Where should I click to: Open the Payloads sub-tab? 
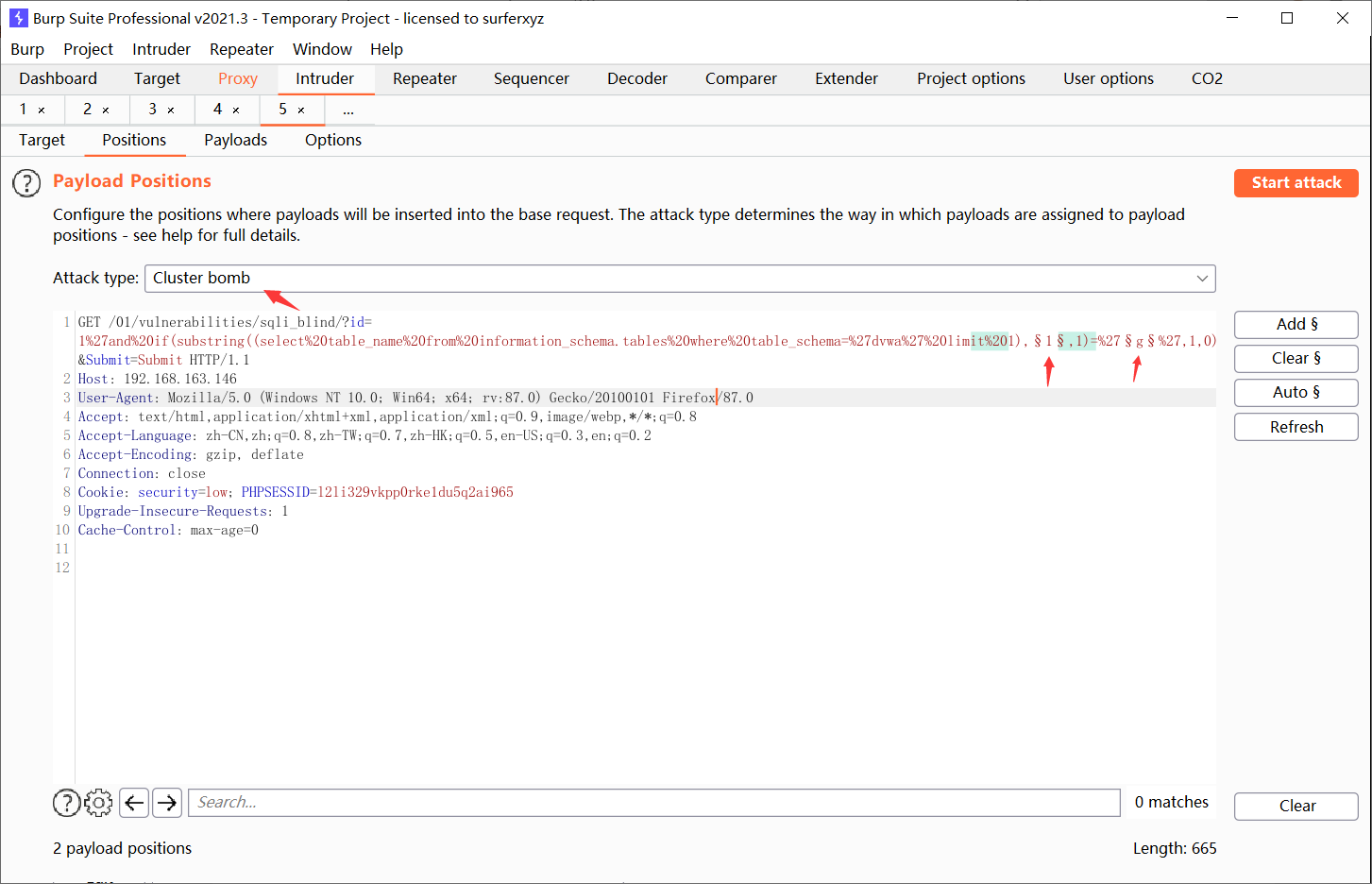(x=236, y=141)
